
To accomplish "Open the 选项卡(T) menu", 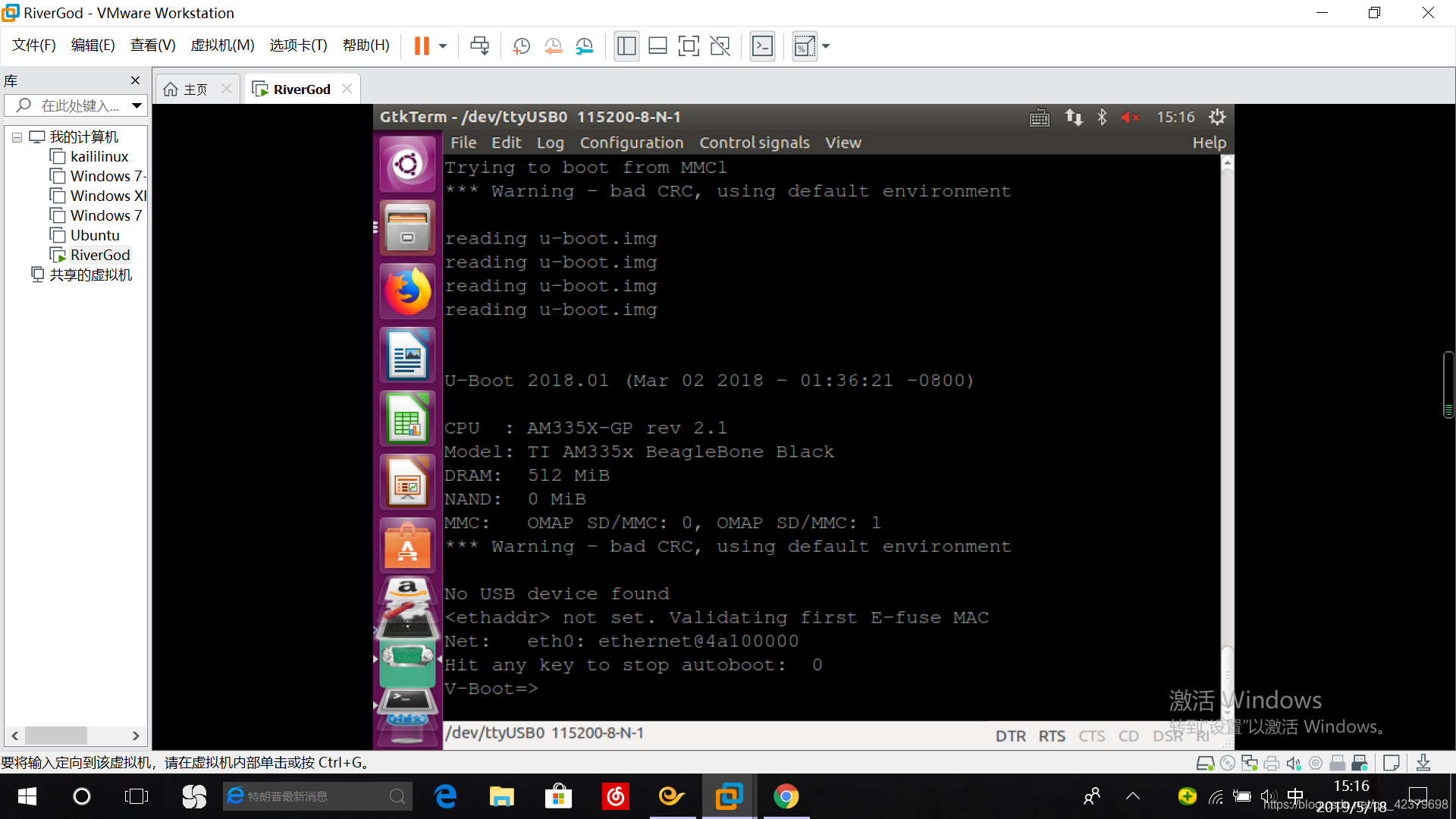I will point(299,45).
